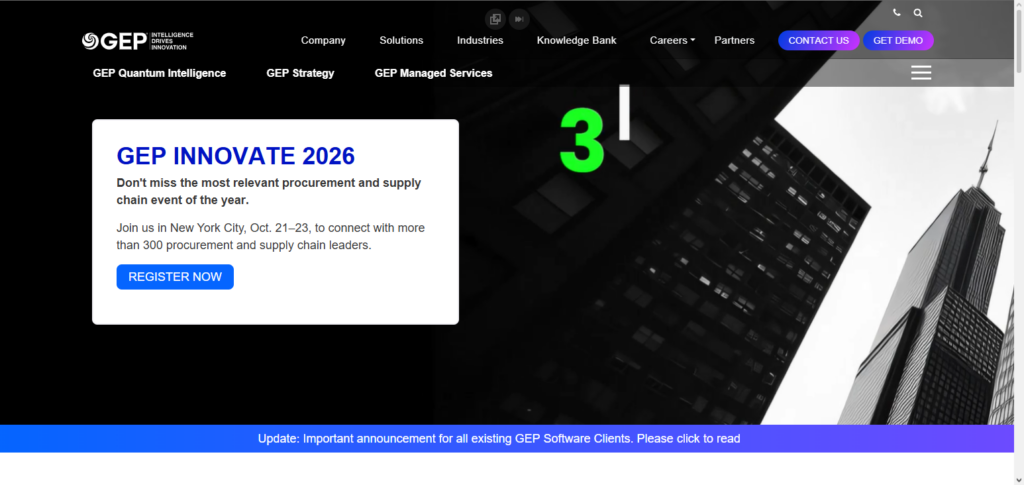This screenshot has width=1024, height=485.
Task: Click text 'Join us in New York City'
Action: 180,228
